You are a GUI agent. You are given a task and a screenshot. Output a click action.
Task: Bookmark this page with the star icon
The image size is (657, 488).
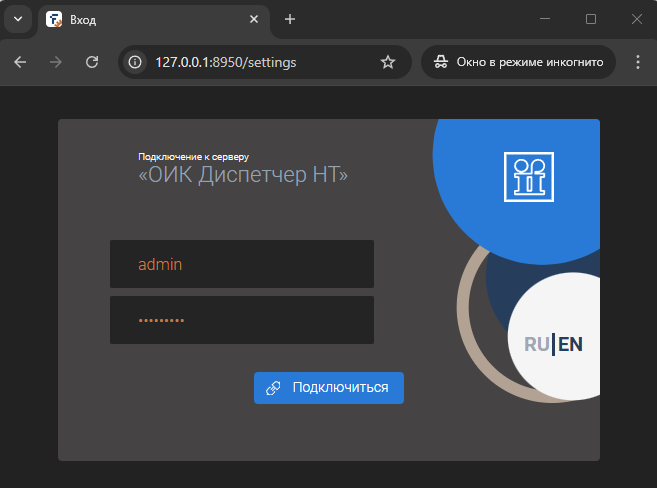coord(388,62)
